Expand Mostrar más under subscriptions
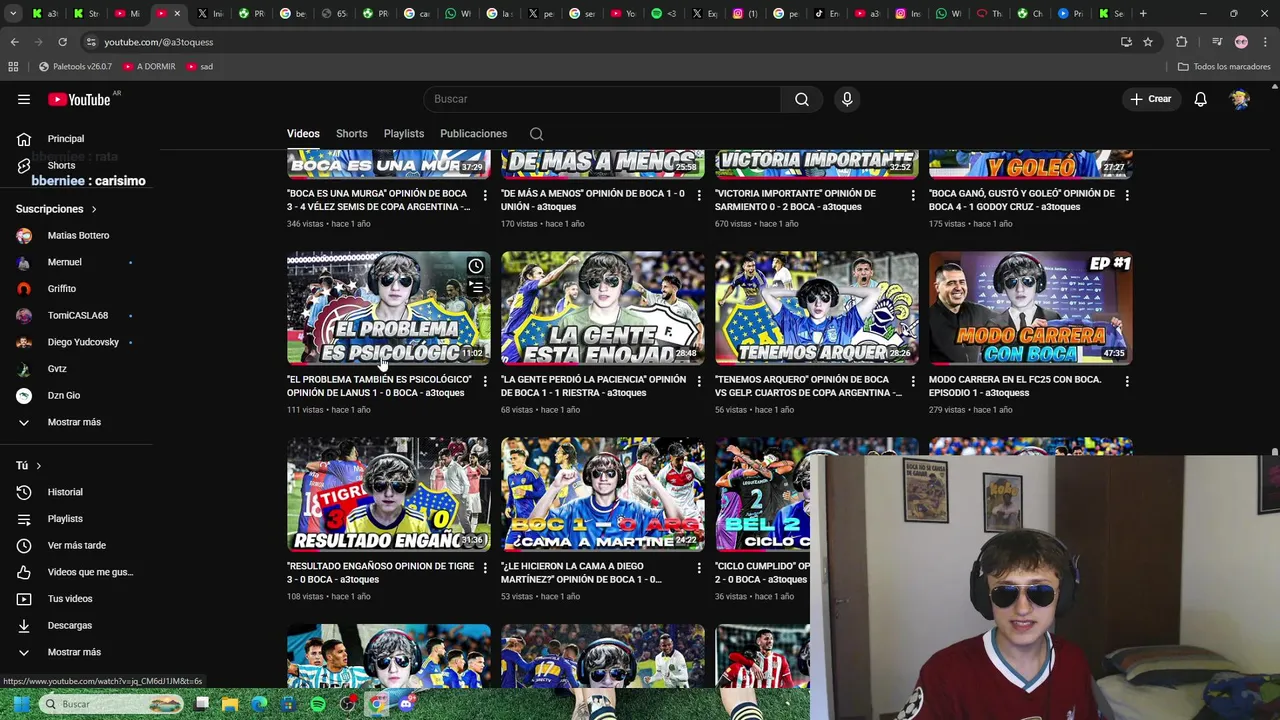This screenshot has width=1280, height=720. coord(76,422)
